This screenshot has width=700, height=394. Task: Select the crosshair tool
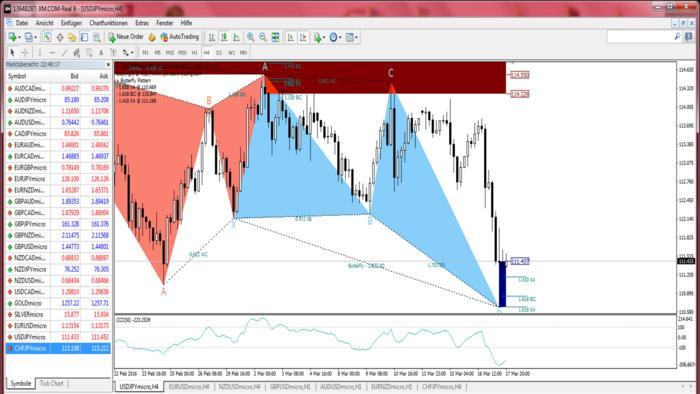pos(25,53)
